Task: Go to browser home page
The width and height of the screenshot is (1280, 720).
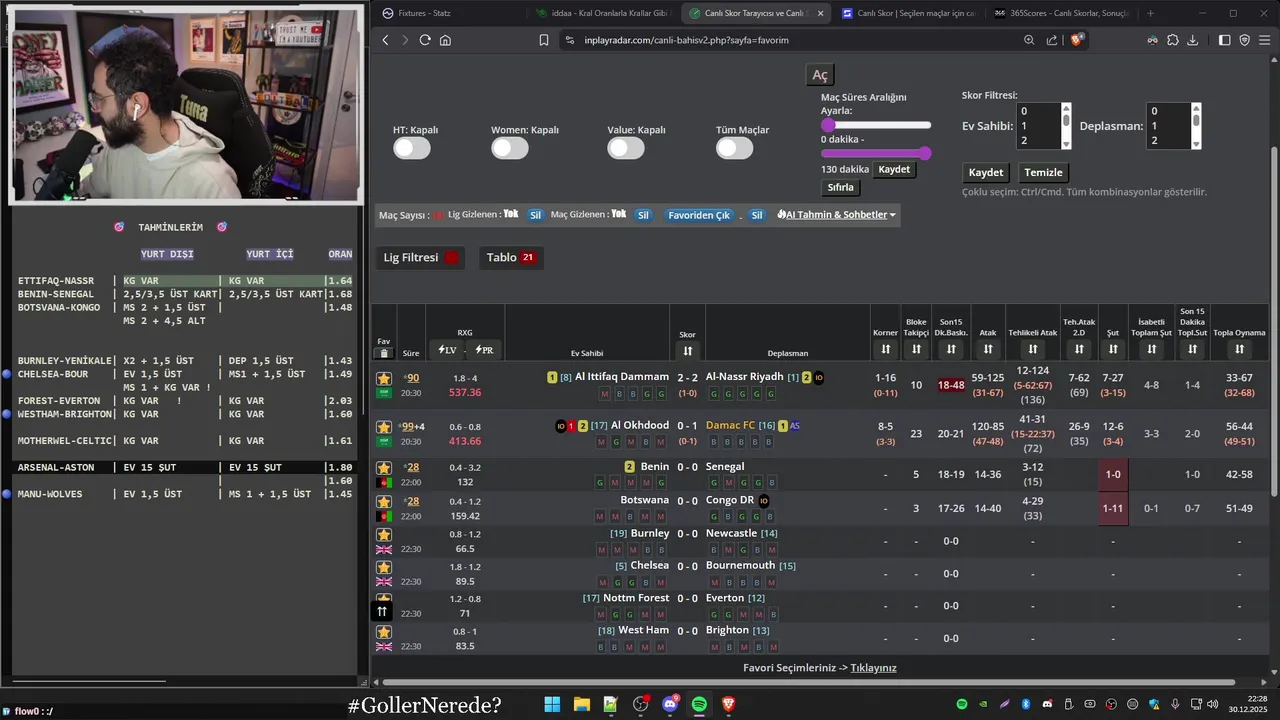Action: click(445, 40)
